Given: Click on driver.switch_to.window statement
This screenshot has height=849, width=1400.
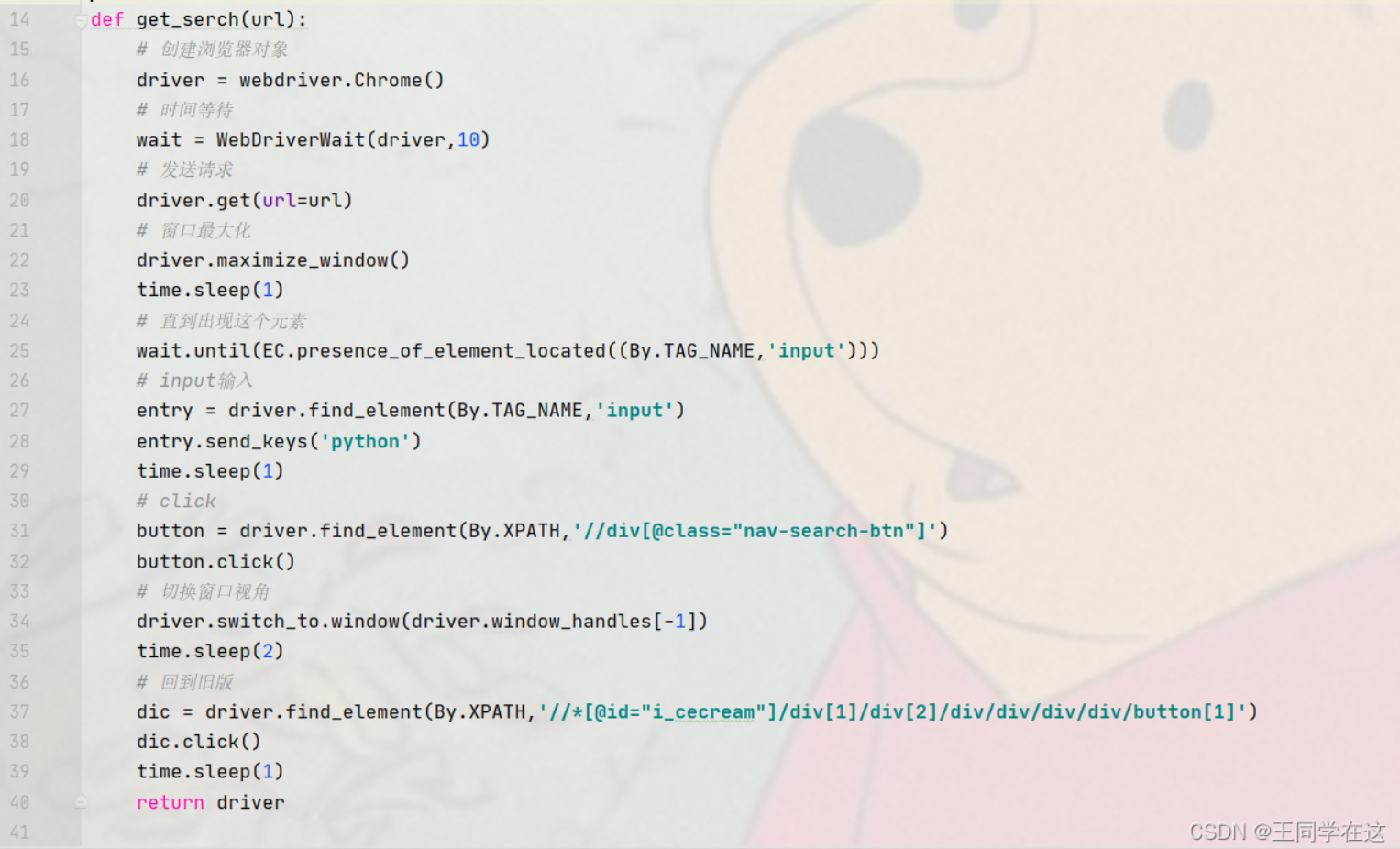Looking at the screenshot, I should pyautogui.click(x=422, y=622).
